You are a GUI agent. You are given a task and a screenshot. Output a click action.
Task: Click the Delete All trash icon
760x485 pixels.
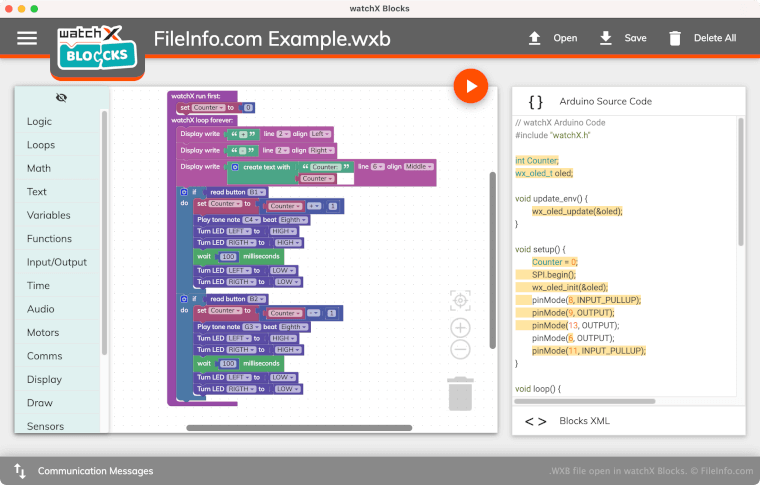coord(675,38)
